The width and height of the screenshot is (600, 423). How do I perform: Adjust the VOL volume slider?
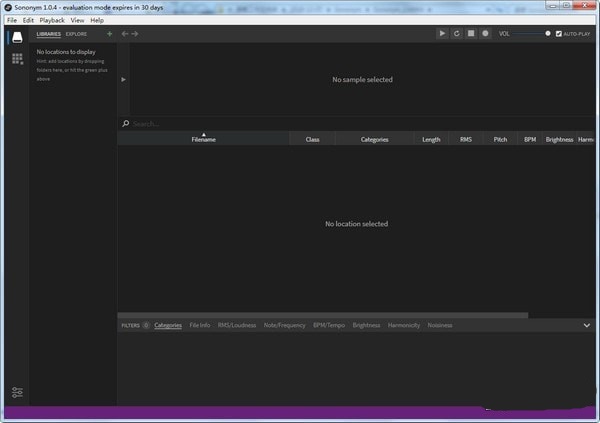[x=547, y=34]
